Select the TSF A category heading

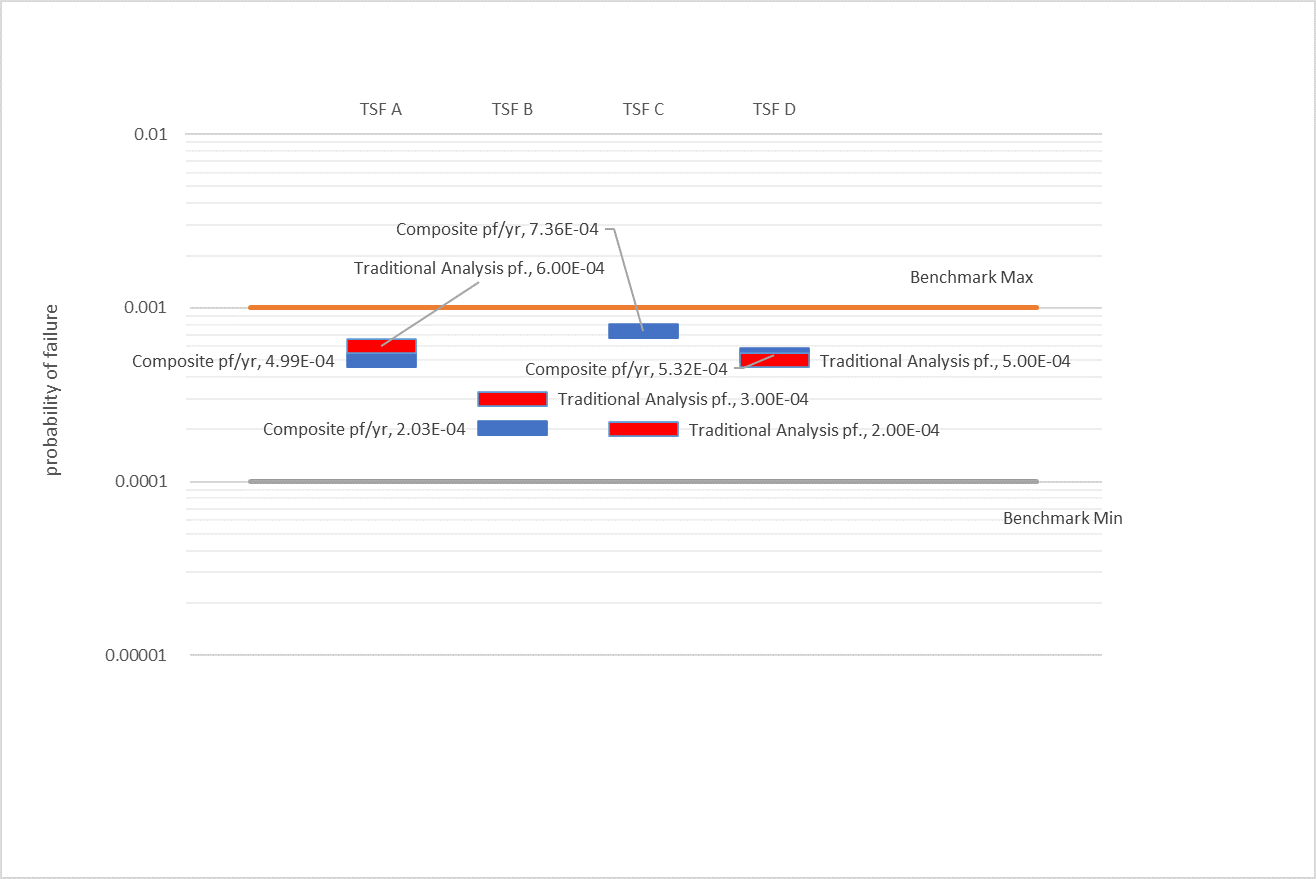[381, 109]
